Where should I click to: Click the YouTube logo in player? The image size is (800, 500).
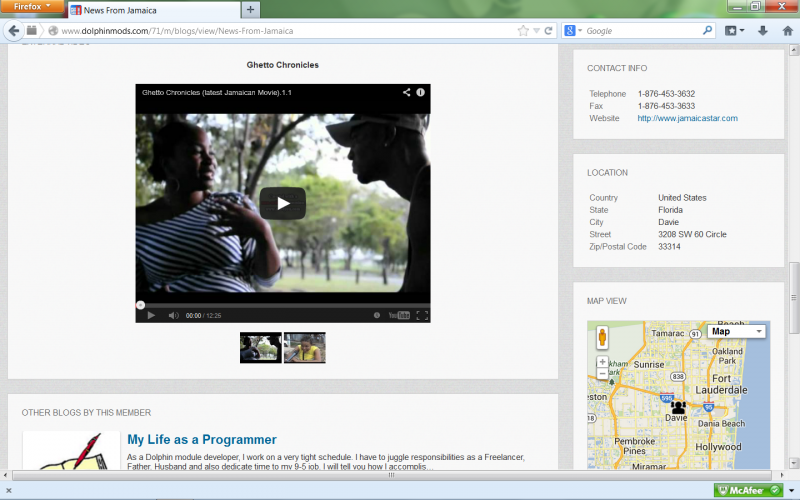399,315
